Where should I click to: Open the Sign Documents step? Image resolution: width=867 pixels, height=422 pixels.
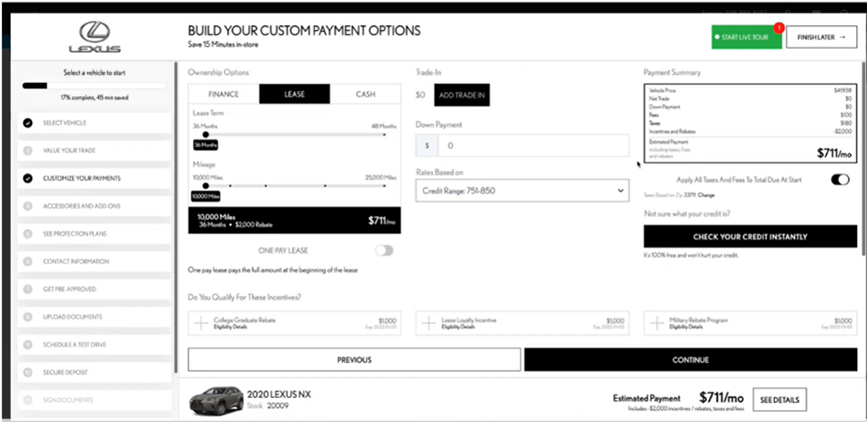(95, 400)
